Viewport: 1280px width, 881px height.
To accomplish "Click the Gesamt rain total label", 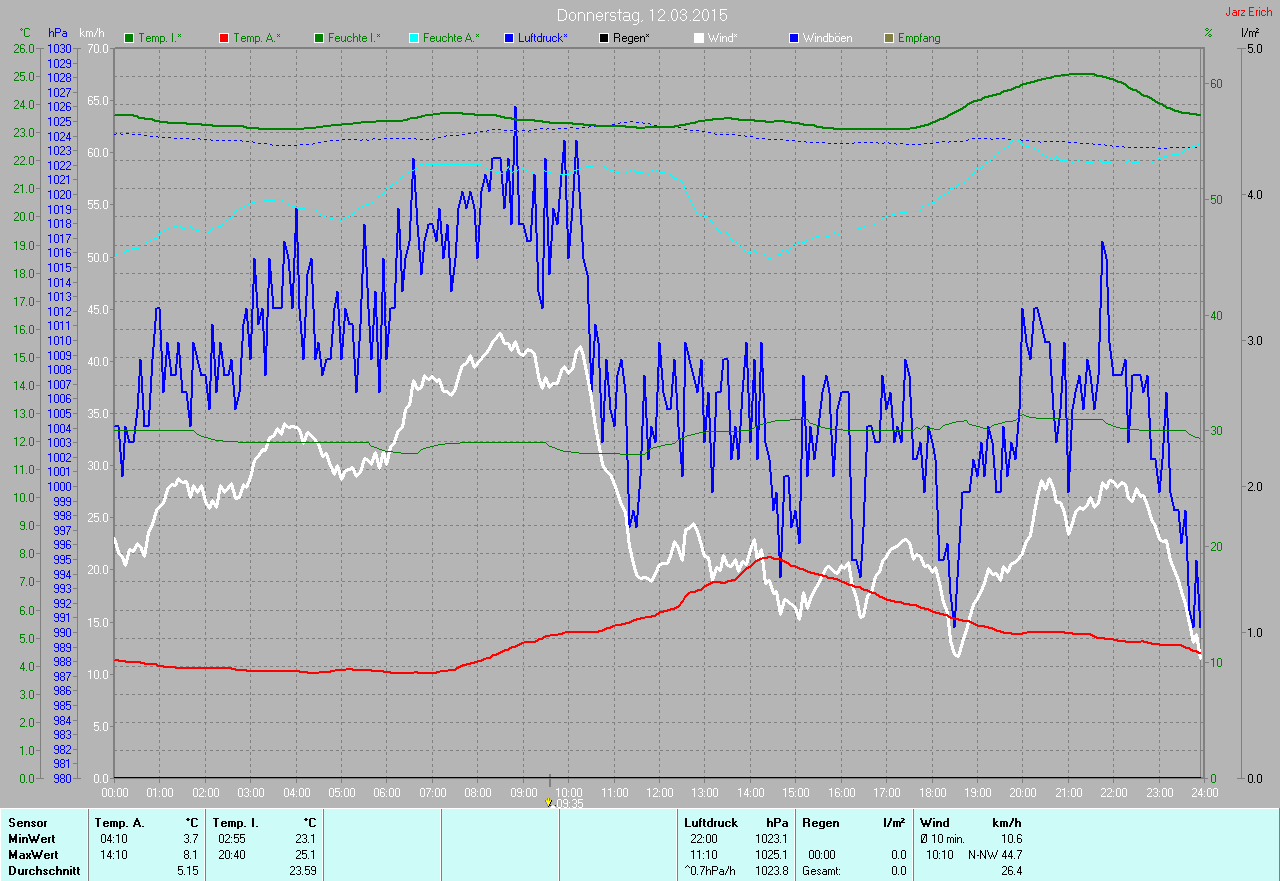I will click(x=822, y=871).
